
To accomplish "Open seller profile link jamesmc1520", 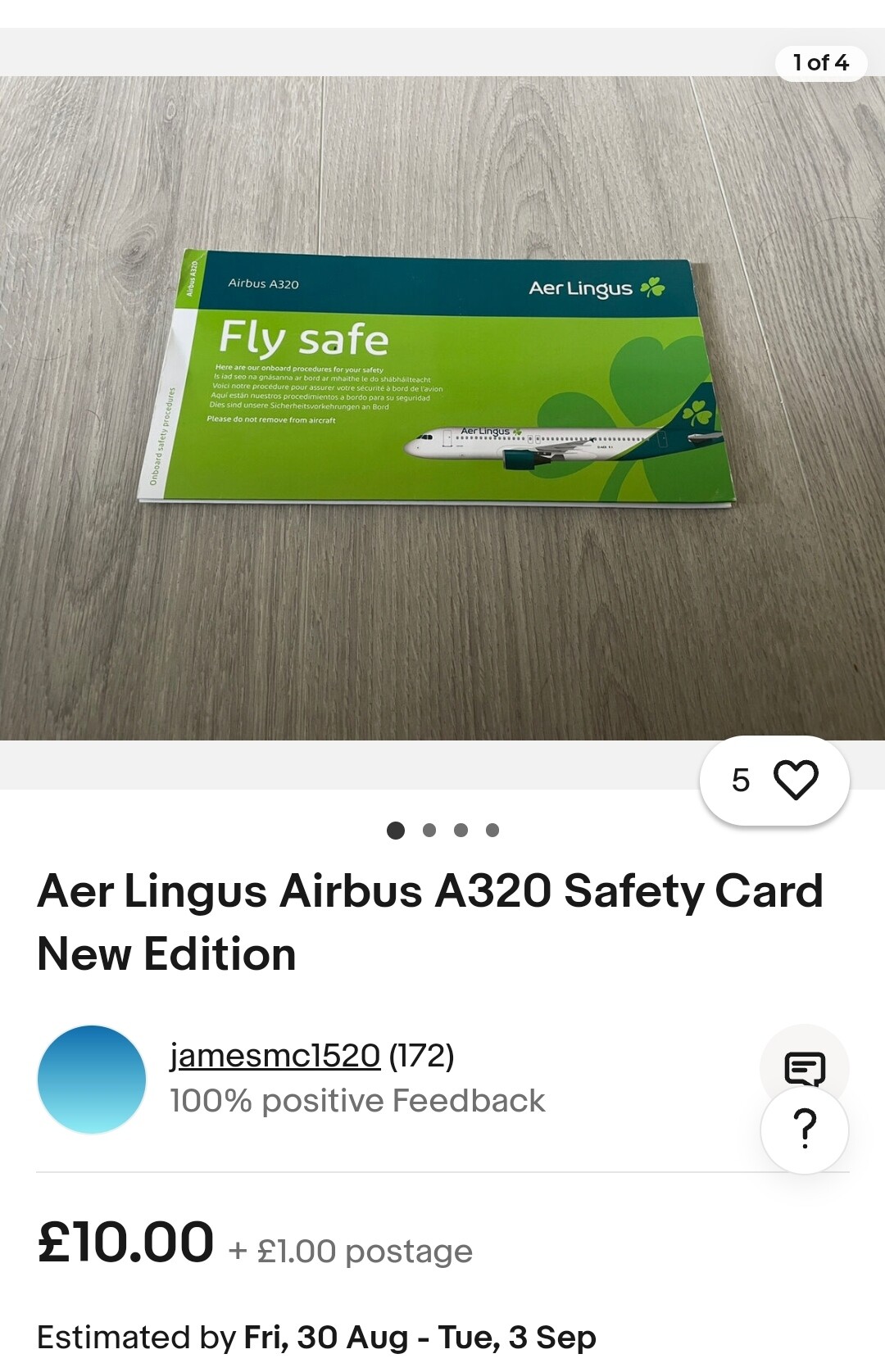I will coord(275,1055).
